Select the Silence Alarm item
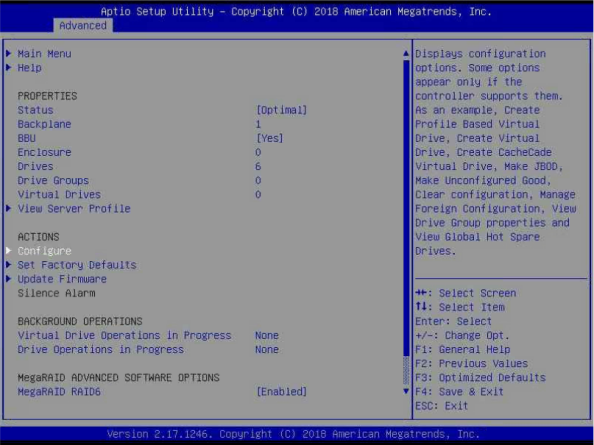The image size is (594, 445). pos(56,293)
